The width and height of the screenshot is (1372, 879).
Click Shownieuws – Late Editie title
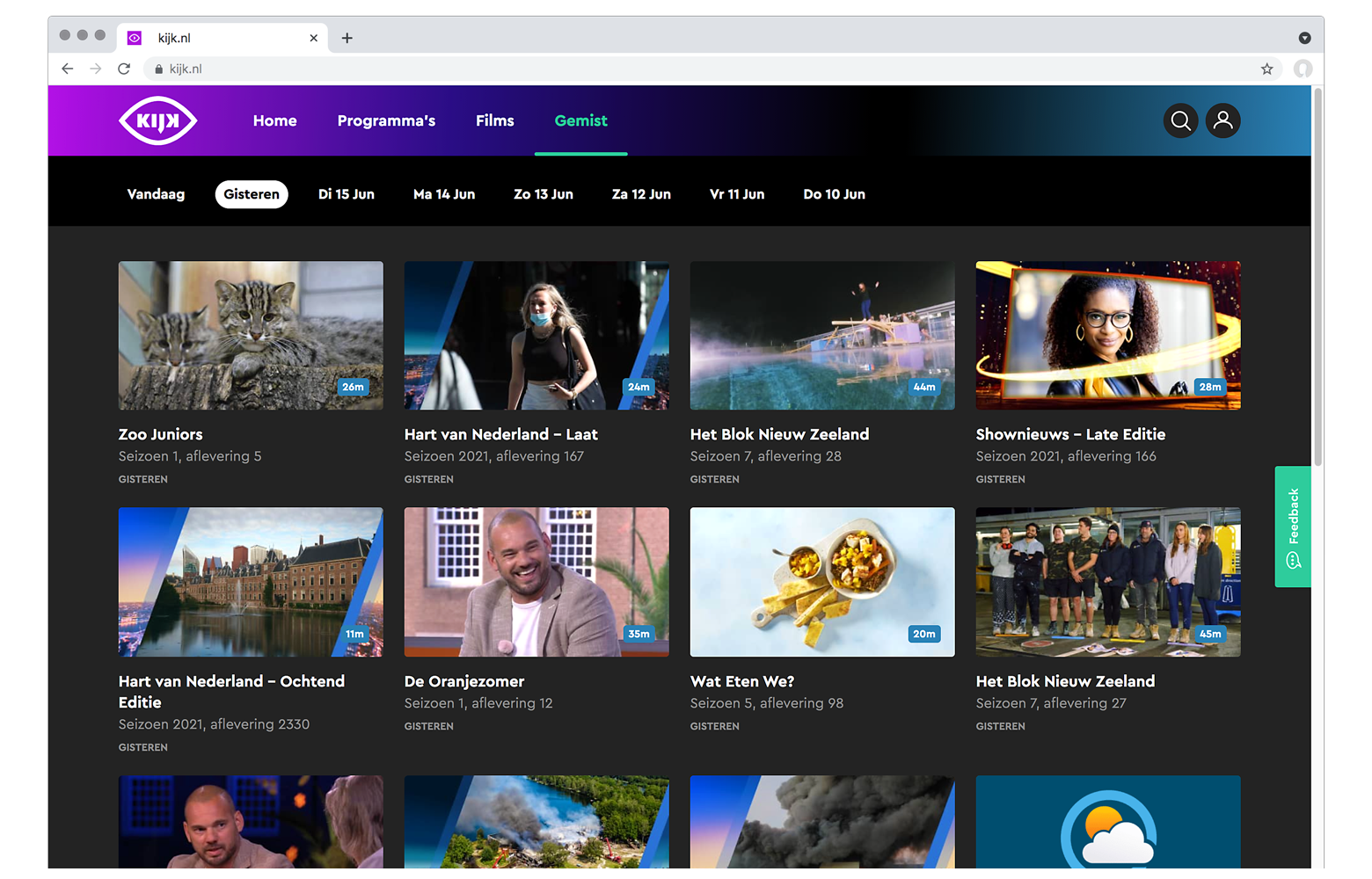click(x=1070, y=434)
